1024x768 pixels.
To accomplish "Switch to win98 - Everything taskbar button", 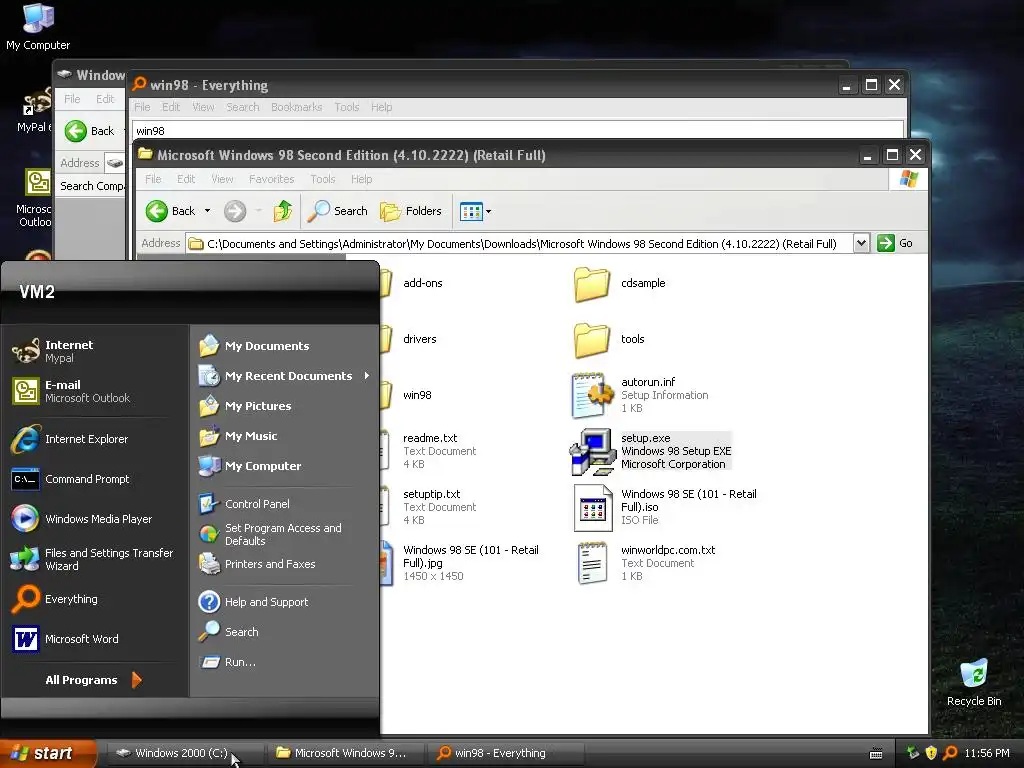I will [504, 753].
